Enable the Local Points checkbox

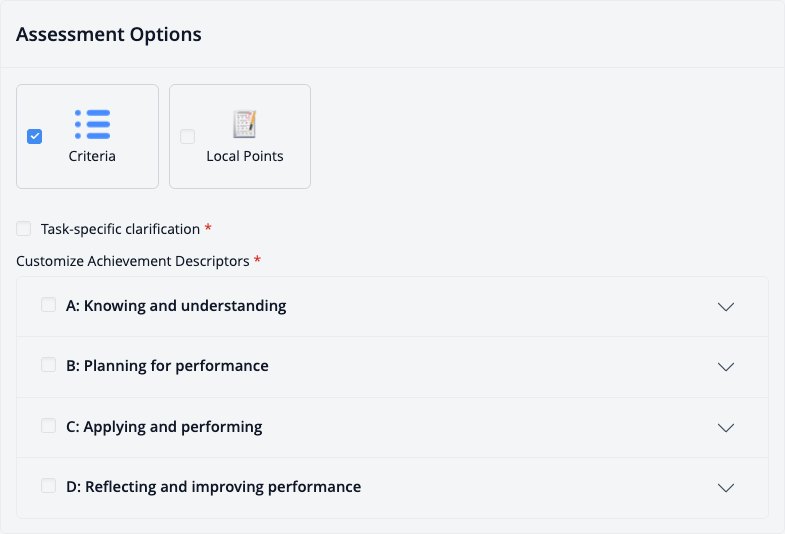[187, 136]
